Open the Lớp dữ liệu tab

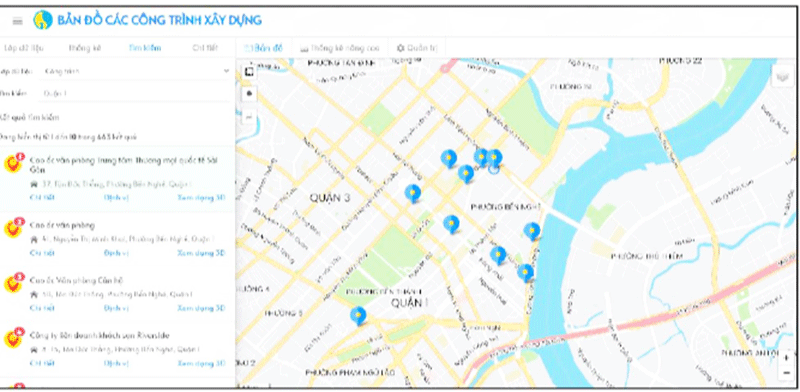pos(23,48)
